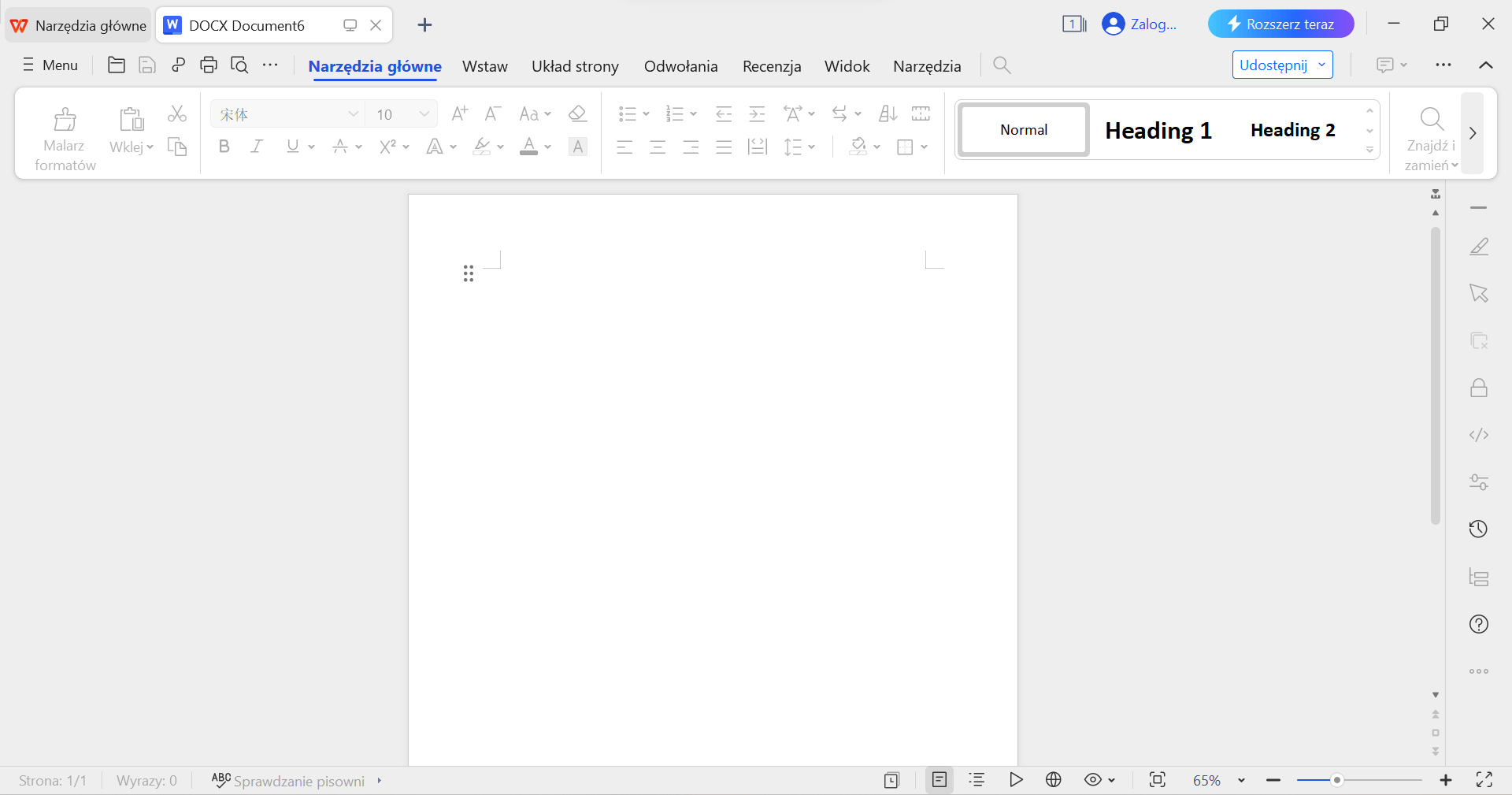Switch to web layout via globe icon
Viewport: 1512px width, 795px height.
[x=1054, y=780]
